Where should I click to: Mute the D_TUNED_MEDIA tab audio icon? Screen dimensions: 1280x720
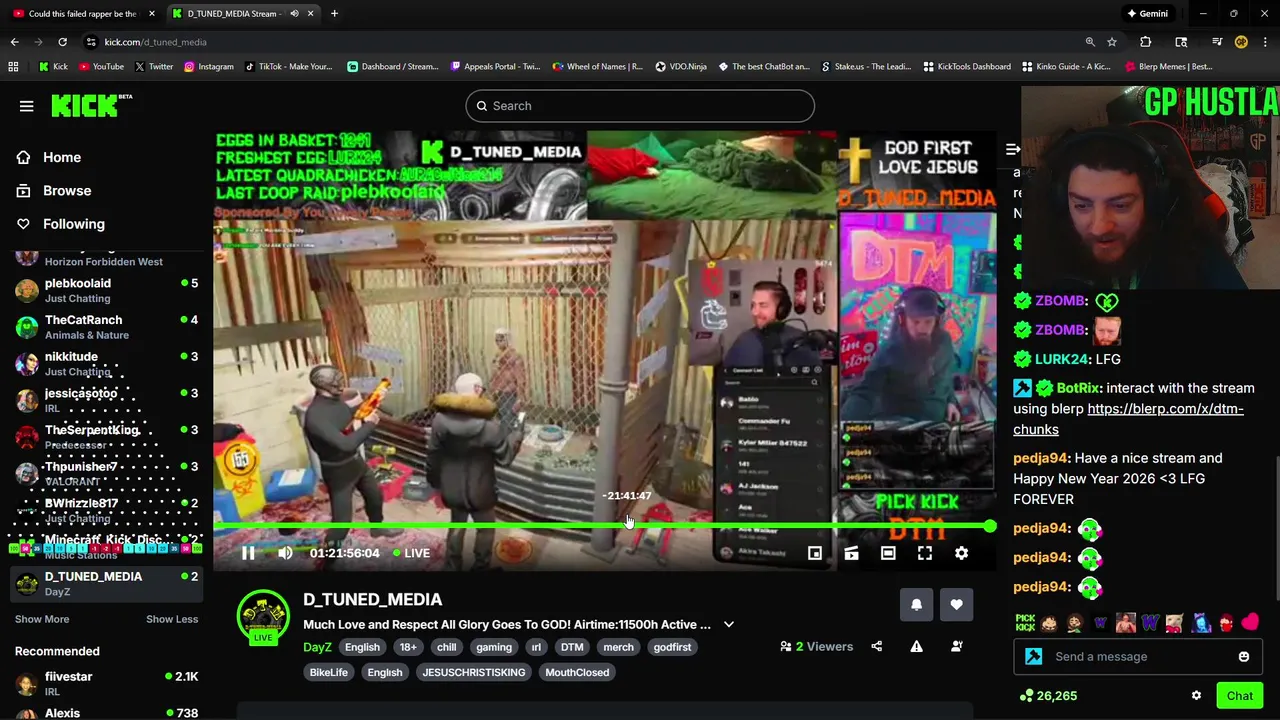[x=294, y=14]
